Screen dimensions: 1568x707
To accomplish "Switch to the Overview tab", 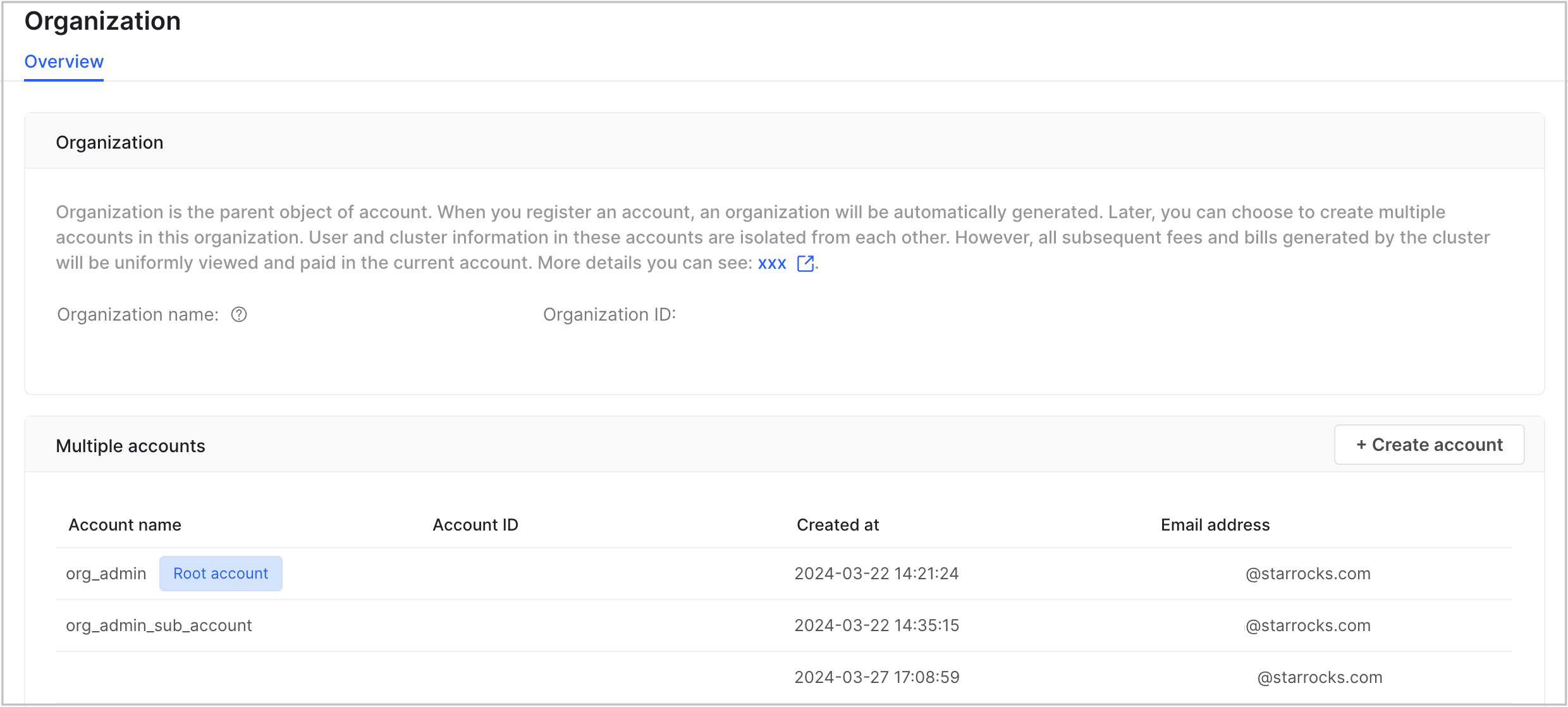I will tap(64, 62).
